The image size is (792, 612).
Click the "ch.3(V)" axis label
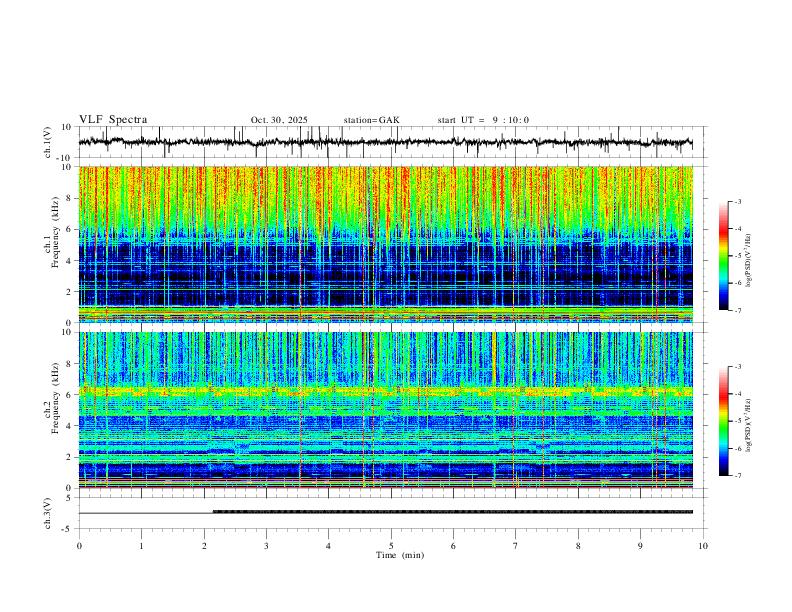coord(48,514)
